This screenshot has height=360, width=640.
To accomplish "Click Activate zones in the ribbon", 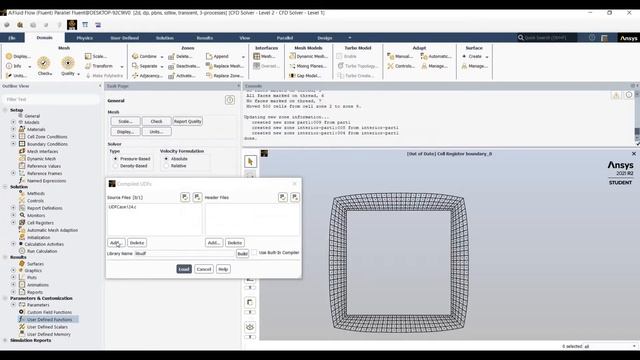I will (x=182, y=76).
